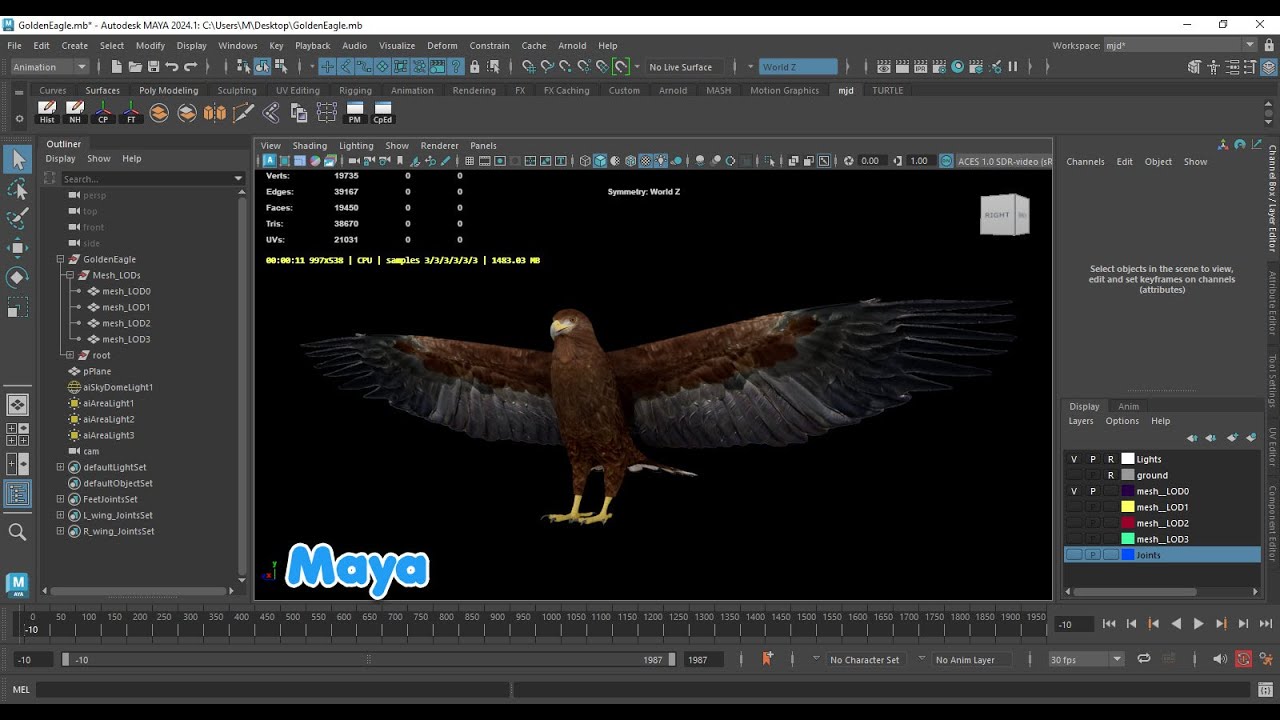This screenshot has height=720, width=1280.
Task: Click the No Character Set button
Action: (864, 660)
